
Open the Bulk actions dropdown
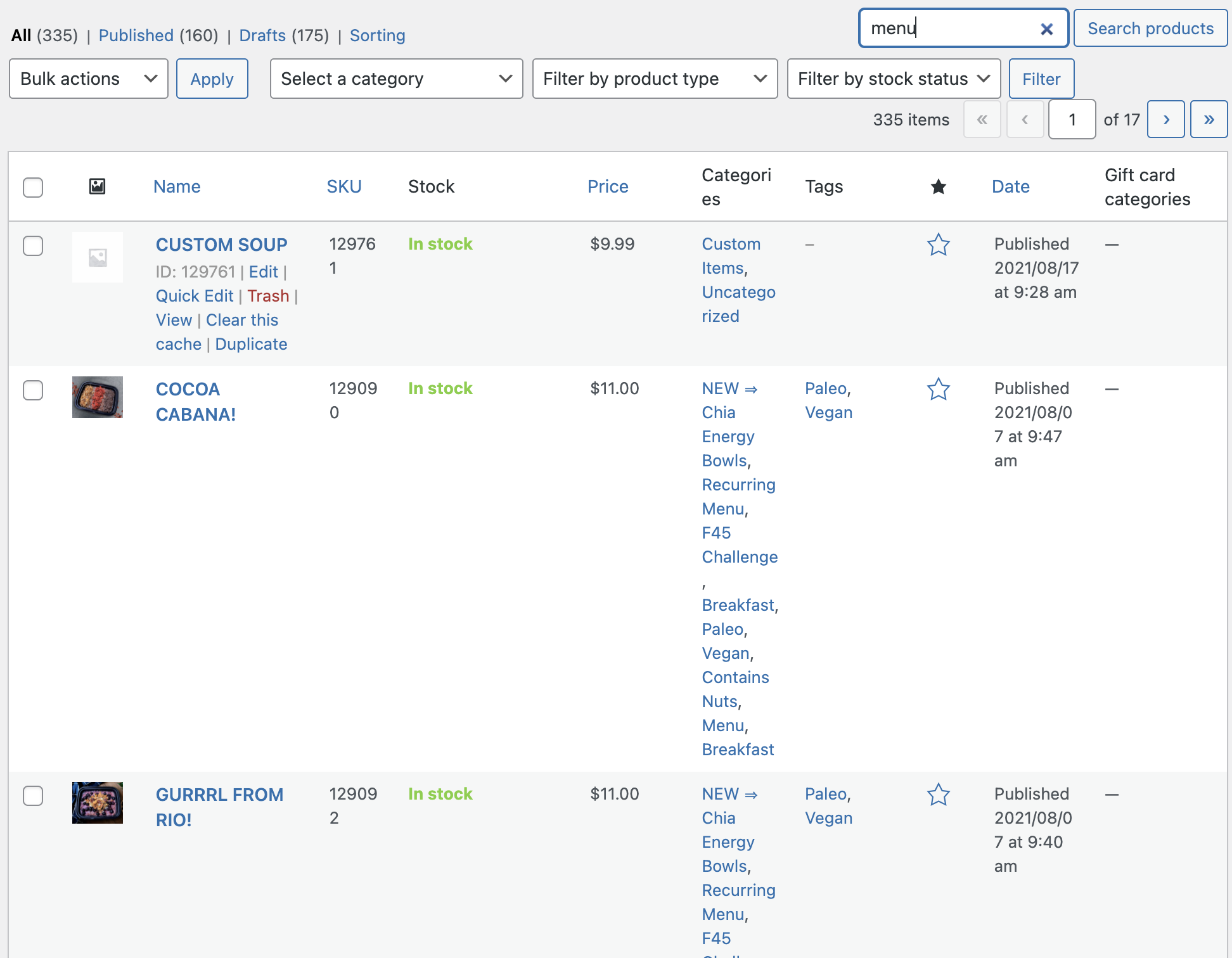click(89, 79)
